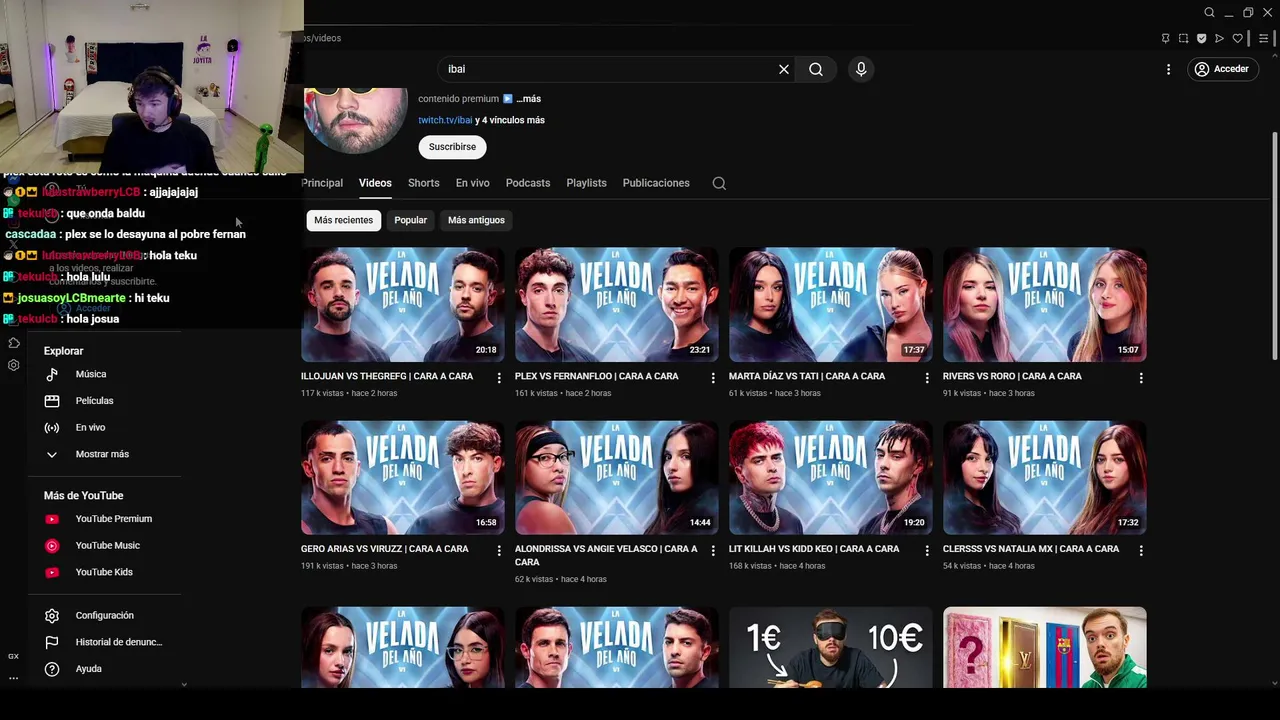This screenshot has height=720, width=1280.
Task: Click title CLERSSS VS NATALIA MX | CARA A CARA
Action: (x=1031, y=549)
